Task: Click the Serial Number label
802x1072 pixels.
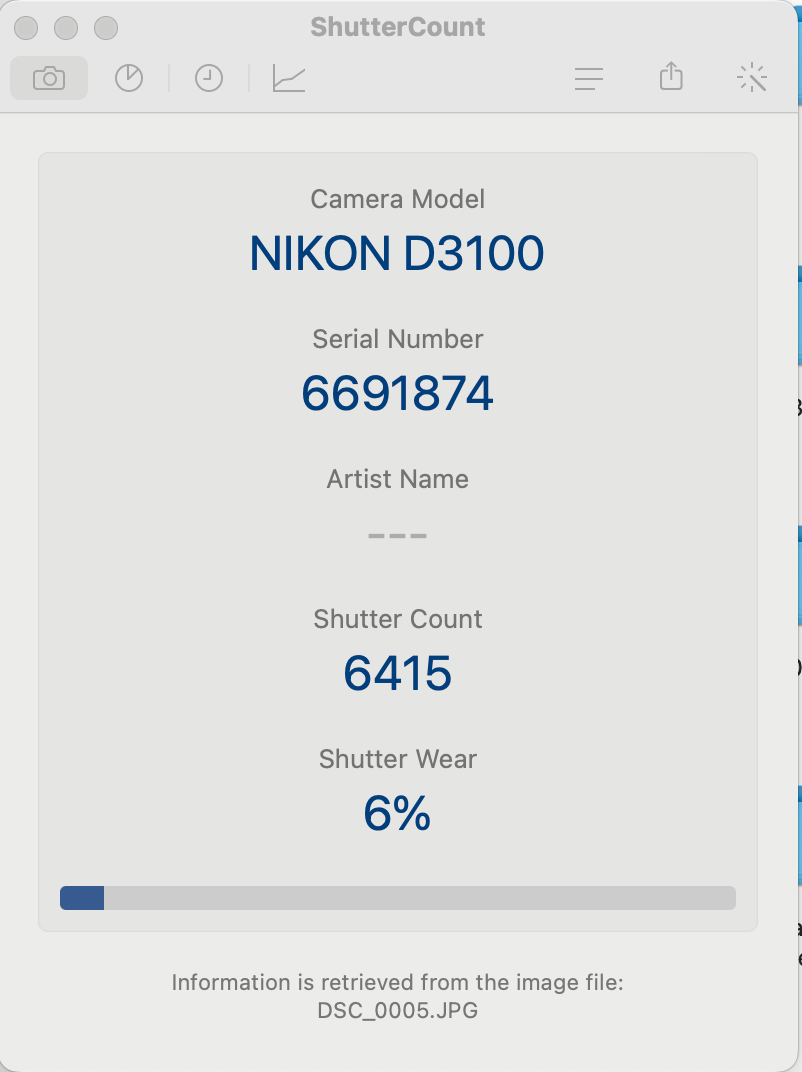Action: click(x=397, y=339)
